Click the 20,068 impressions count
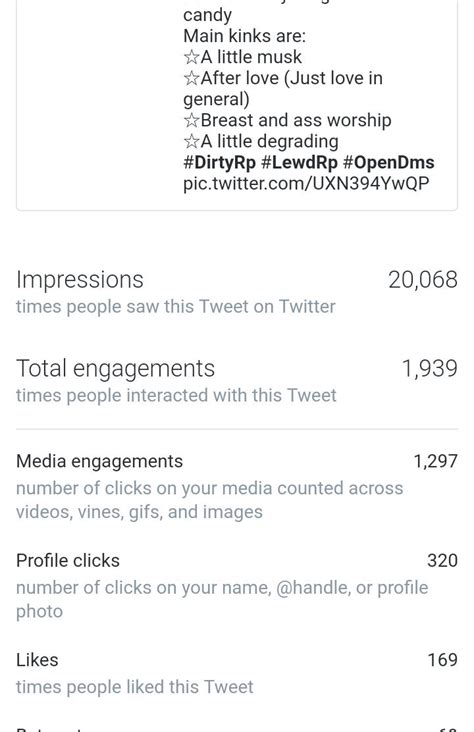This screenshot has height=732, width=474. coord(423,280)
